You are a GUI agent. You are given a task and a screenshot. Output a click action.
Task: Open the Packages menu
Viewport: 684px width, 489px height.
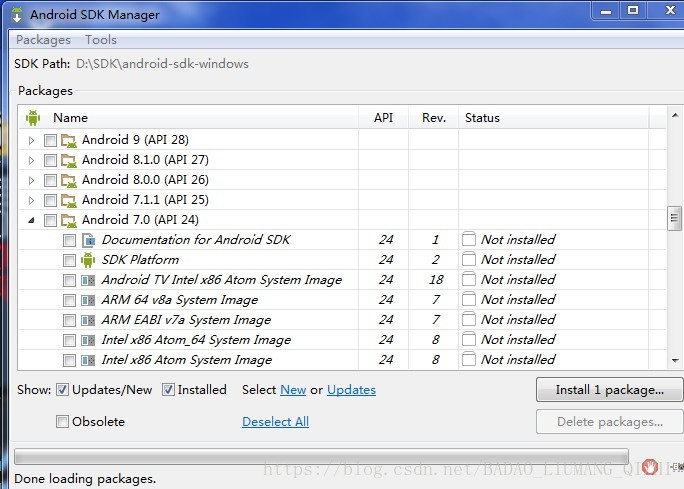coord(43,40)
